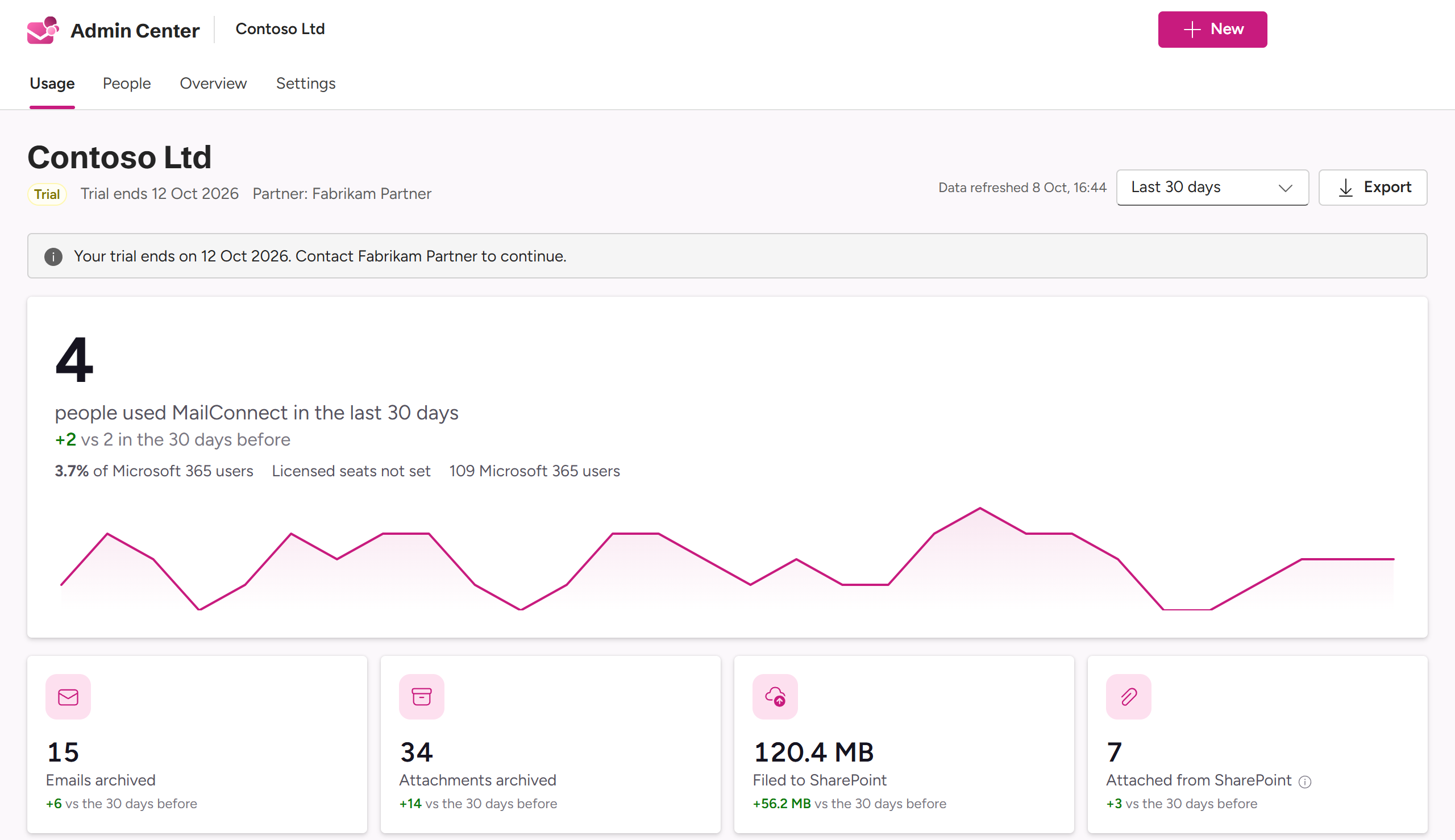Click the Attached from SharePoint paperclip icon
The image size is (1455, 840).
point(1128,697)
